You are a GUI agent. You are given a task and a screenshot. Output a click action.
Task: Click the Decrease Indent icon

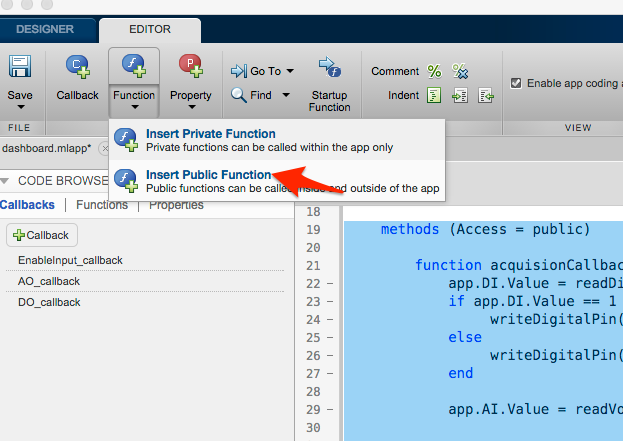click(x=486, y=95)
